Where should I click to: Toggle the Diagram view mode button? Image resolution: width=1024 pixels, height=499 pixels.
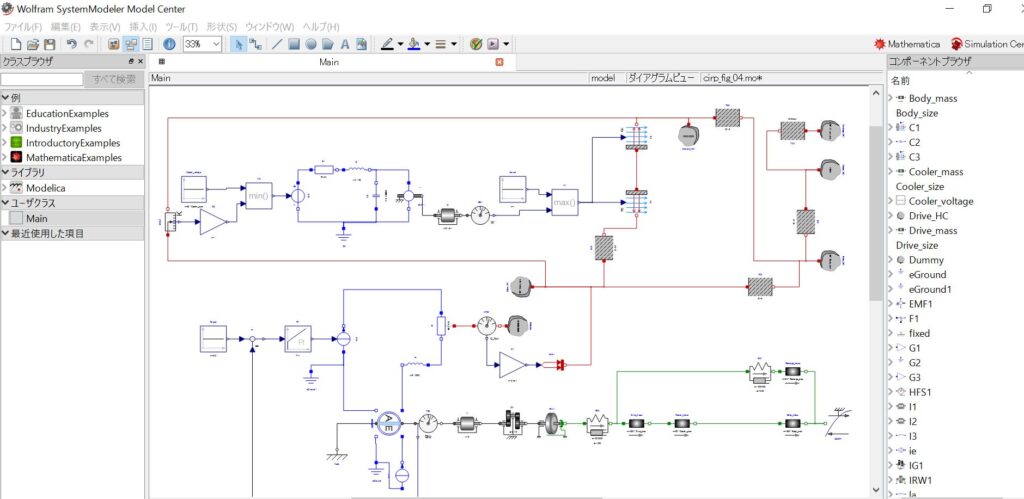[130, 44]
